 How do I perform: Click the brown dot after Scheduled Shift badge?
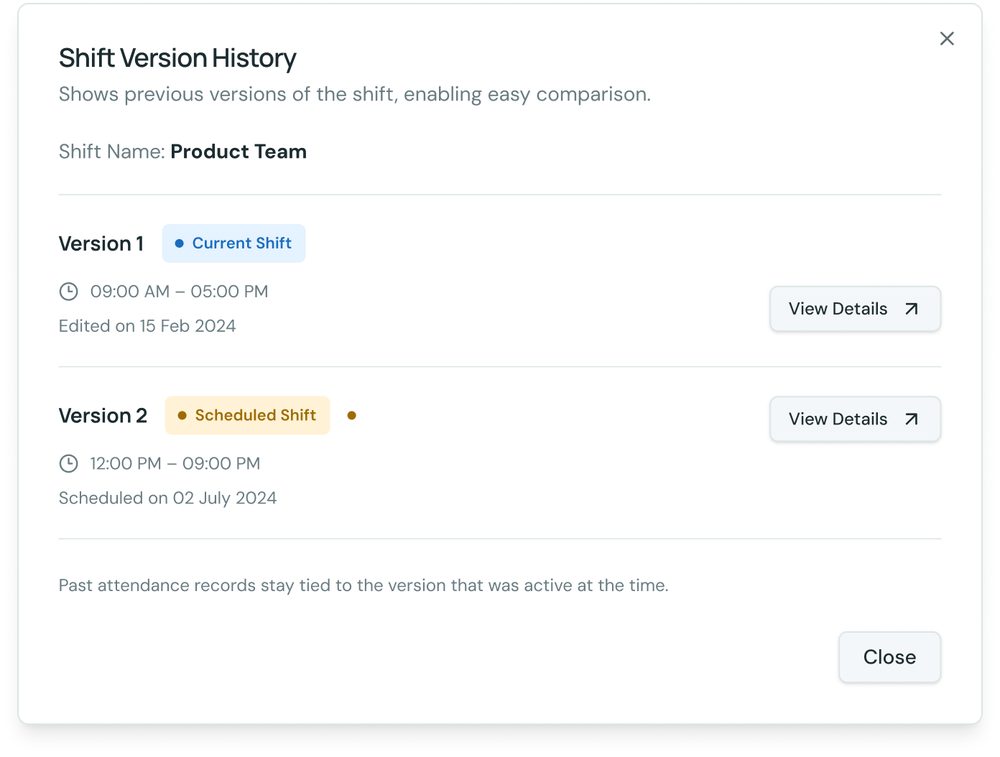351,415
